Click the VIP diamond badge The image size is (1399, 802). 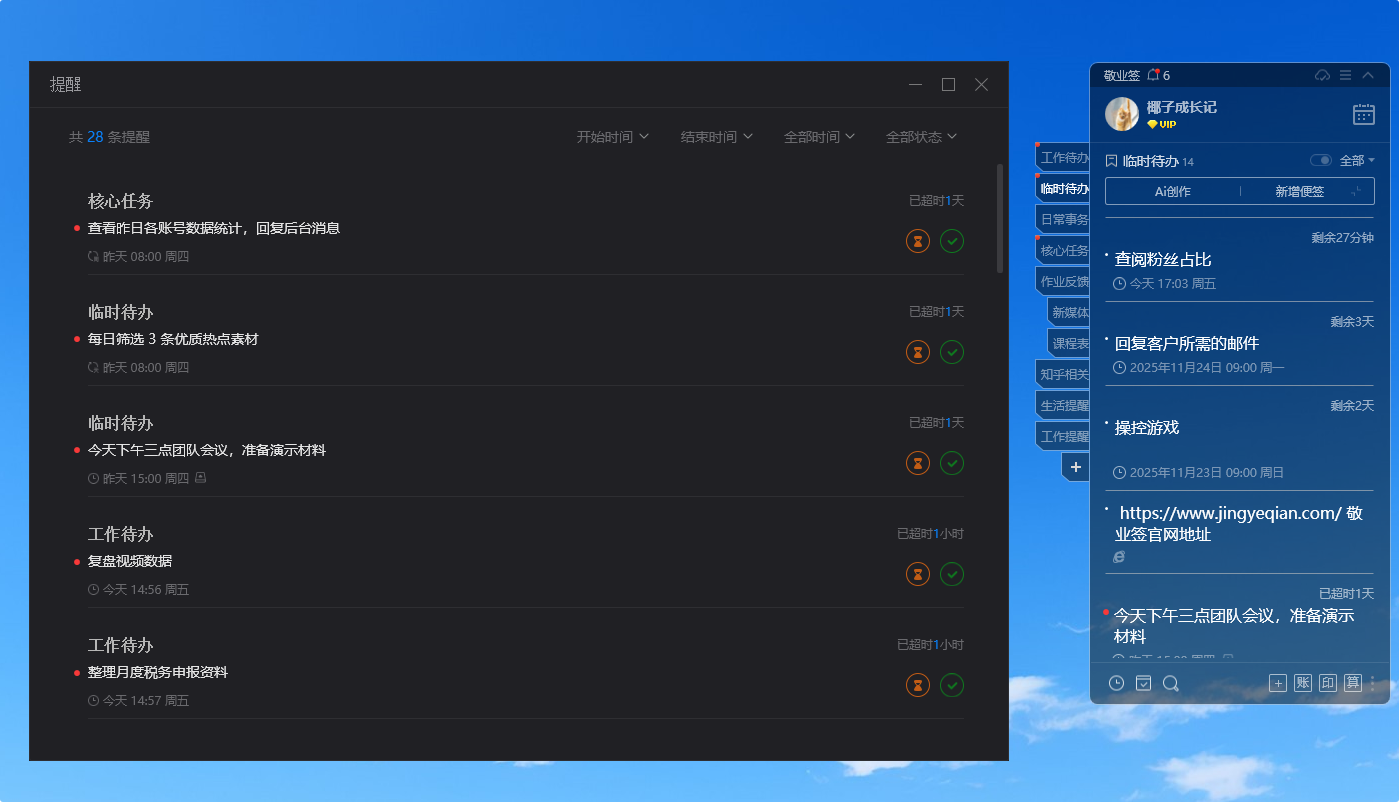coord(1161,125)
